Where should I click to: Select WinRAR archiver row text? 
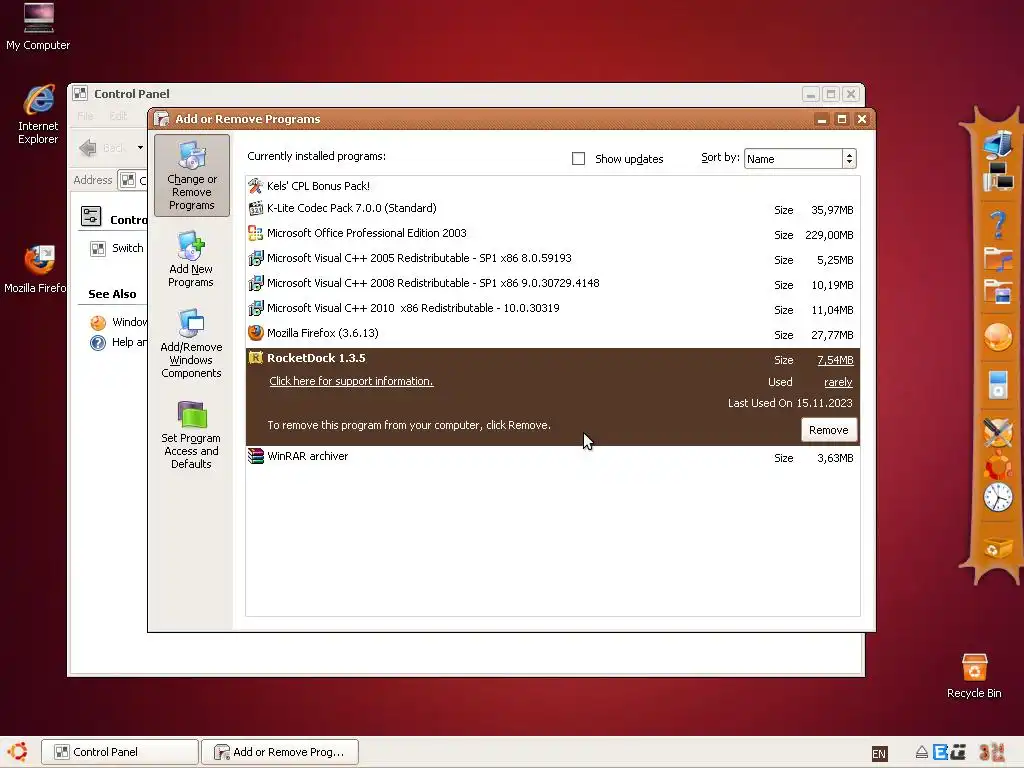[308, 456]
